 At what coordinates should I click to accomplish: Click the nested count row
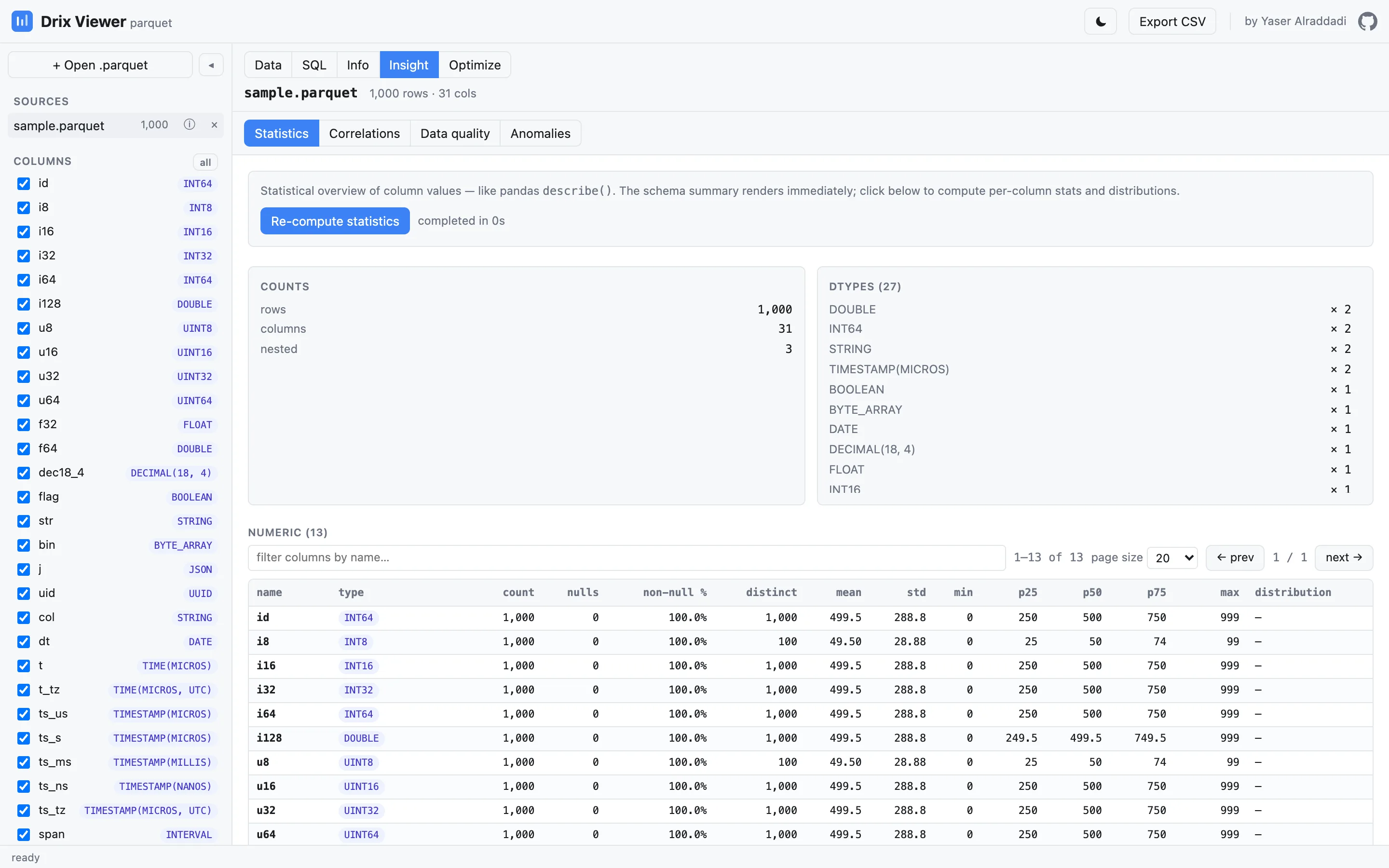pos(526,349)
